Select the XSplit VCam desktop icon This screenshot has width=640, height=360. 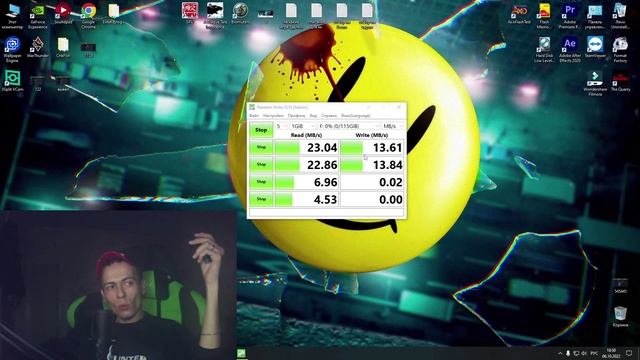click(12, 80)
